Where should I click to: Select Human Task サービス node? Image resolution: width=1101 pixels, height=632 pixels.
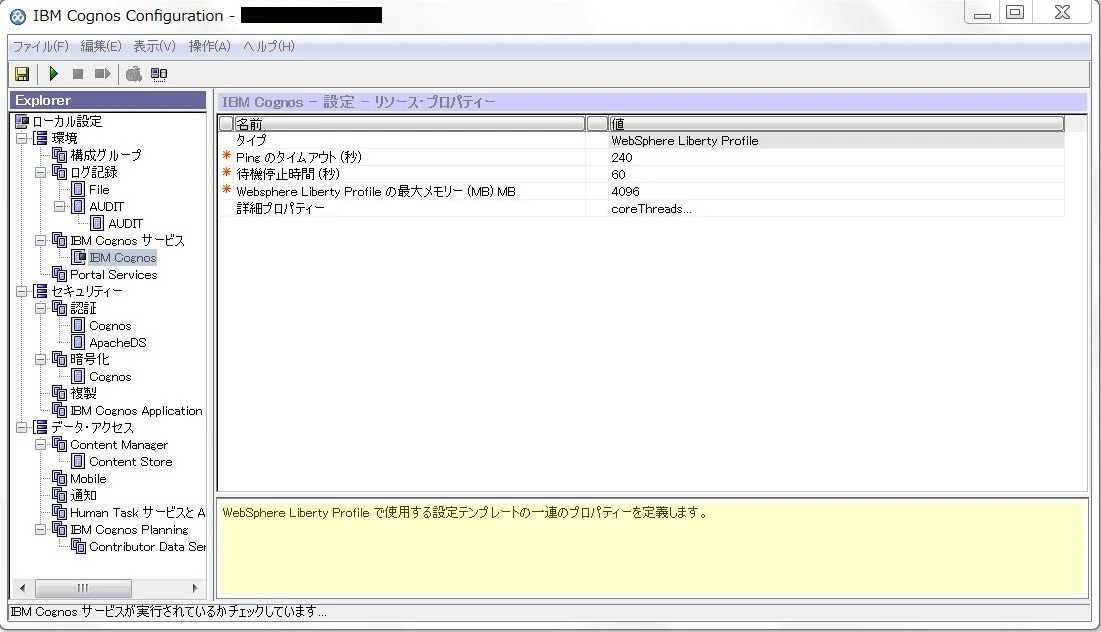point(138,513)
